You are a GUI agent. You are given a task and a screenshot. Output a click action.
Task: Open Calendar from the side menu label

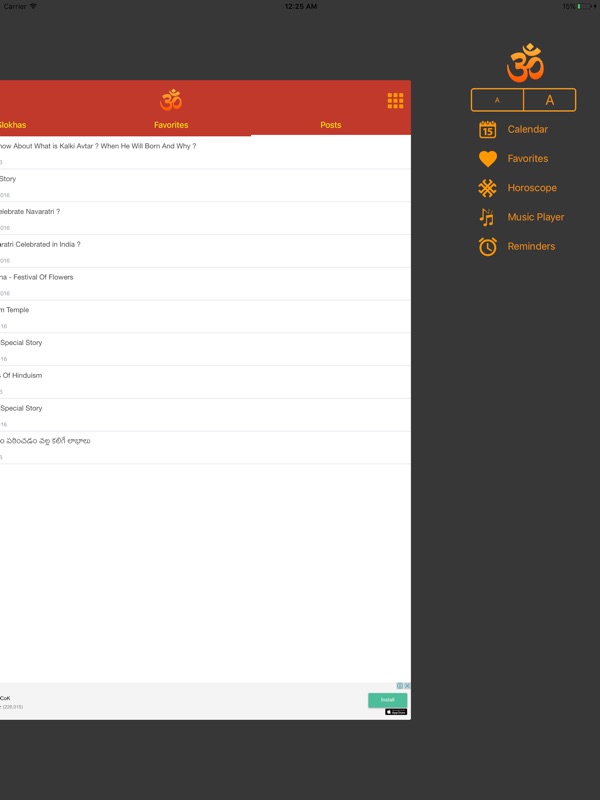coord(528,130)
